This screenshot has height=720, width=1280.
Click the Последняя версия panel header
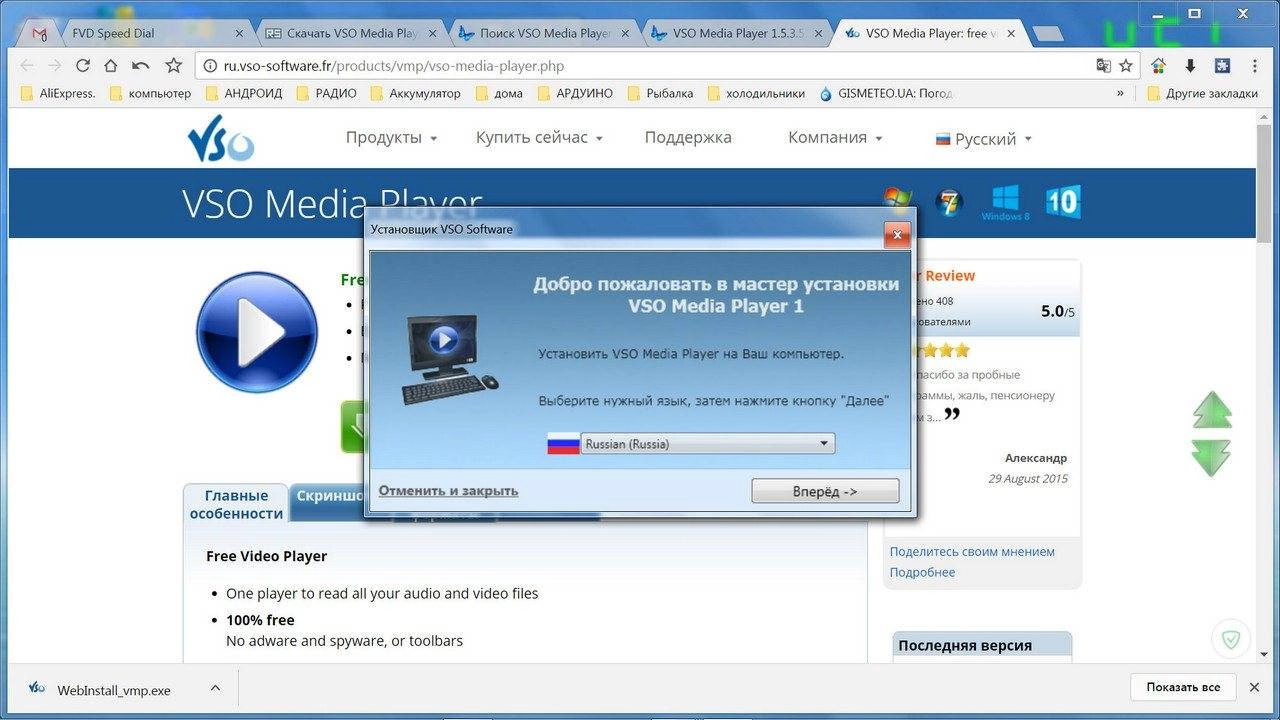[x=982, y=646]
